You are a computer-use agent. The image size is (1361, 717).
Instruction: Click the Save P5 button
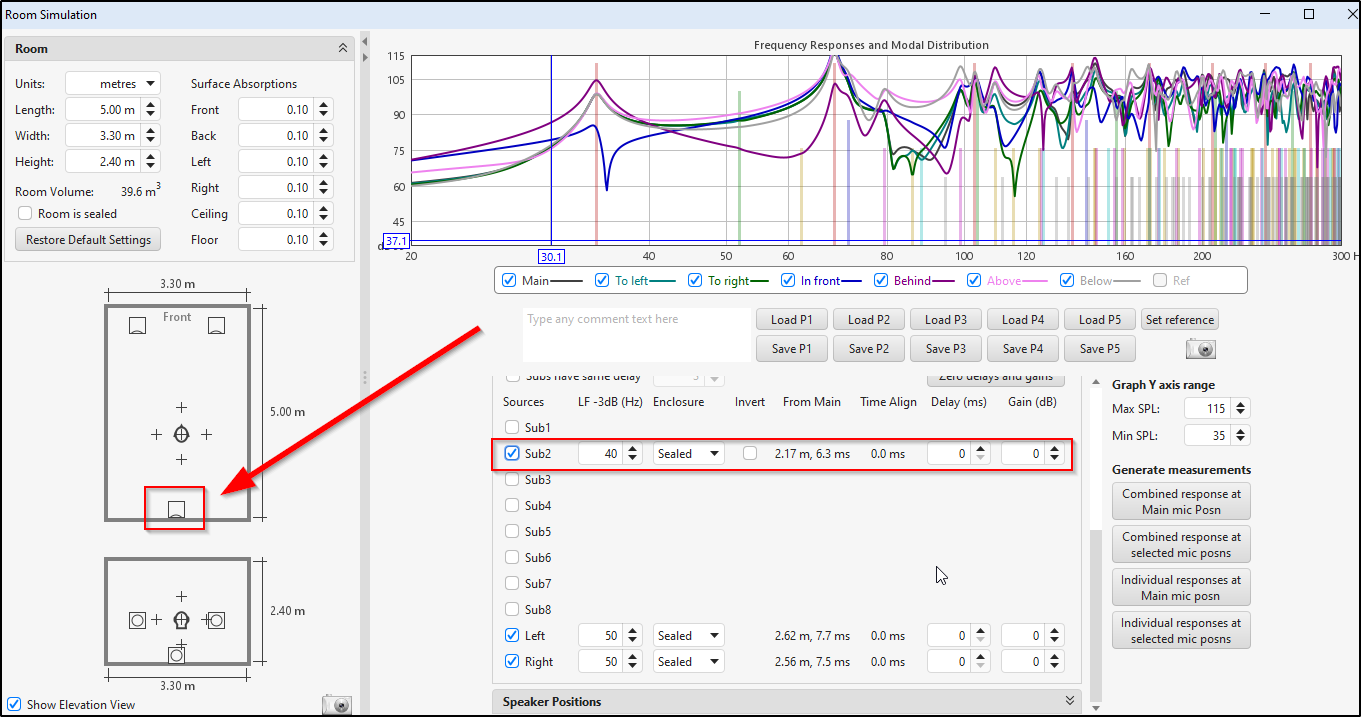[1099, 349]
